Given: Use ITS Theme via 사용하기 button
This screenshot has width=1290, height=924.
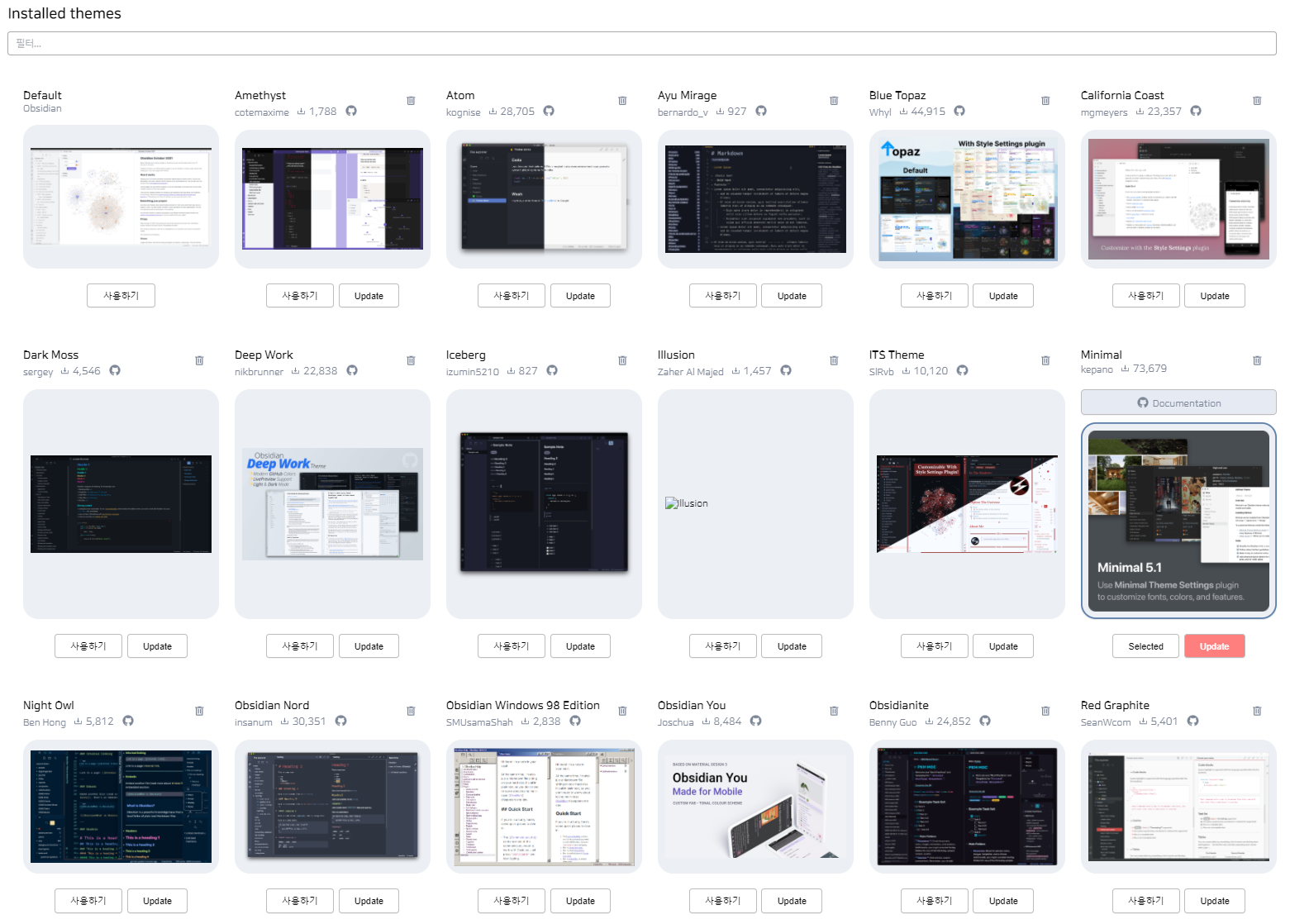Looking at the screenshot, I should coord(935,646).
